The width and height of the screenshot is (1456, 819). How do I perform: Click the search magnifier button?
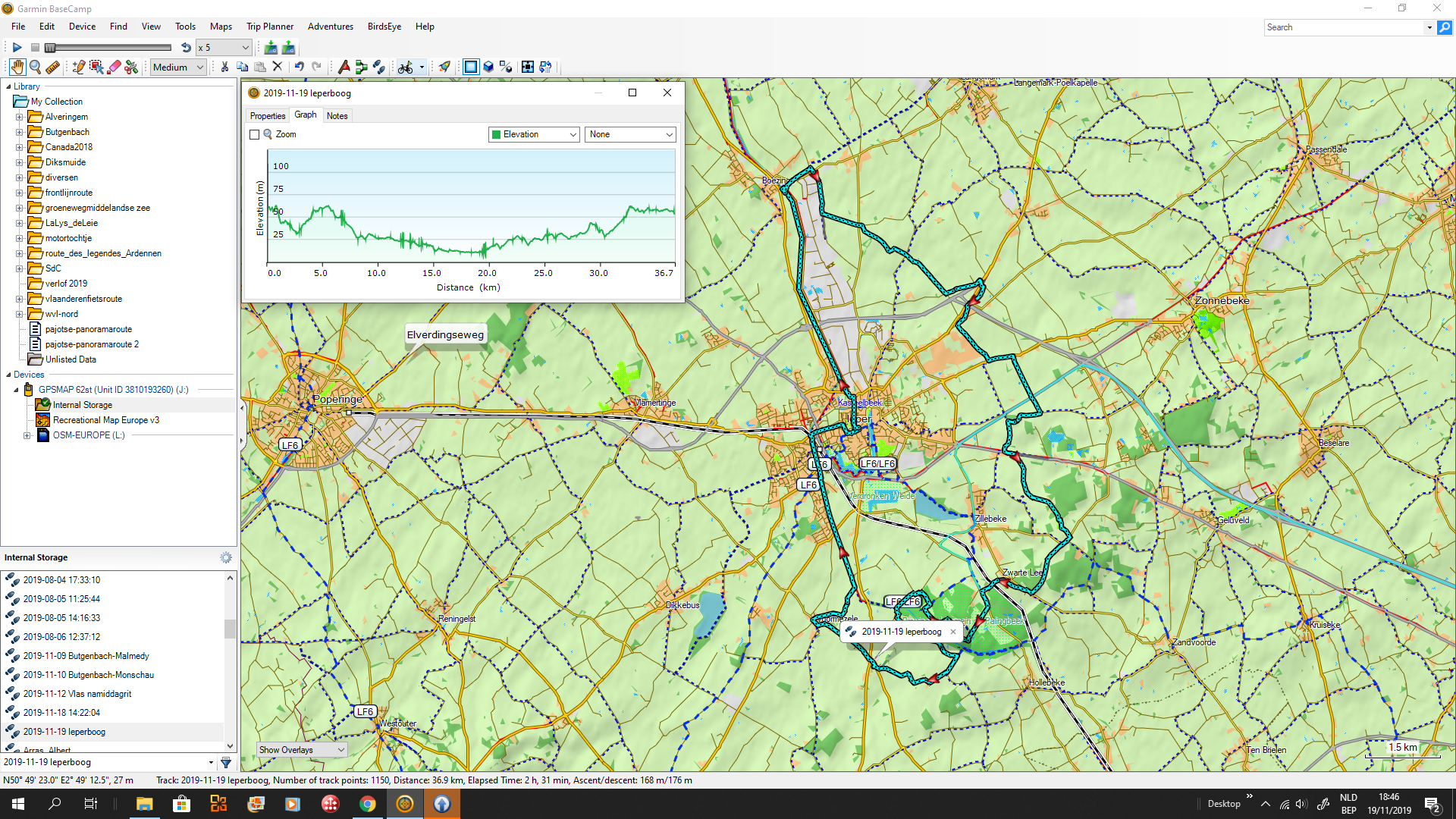click(1445, 27)
